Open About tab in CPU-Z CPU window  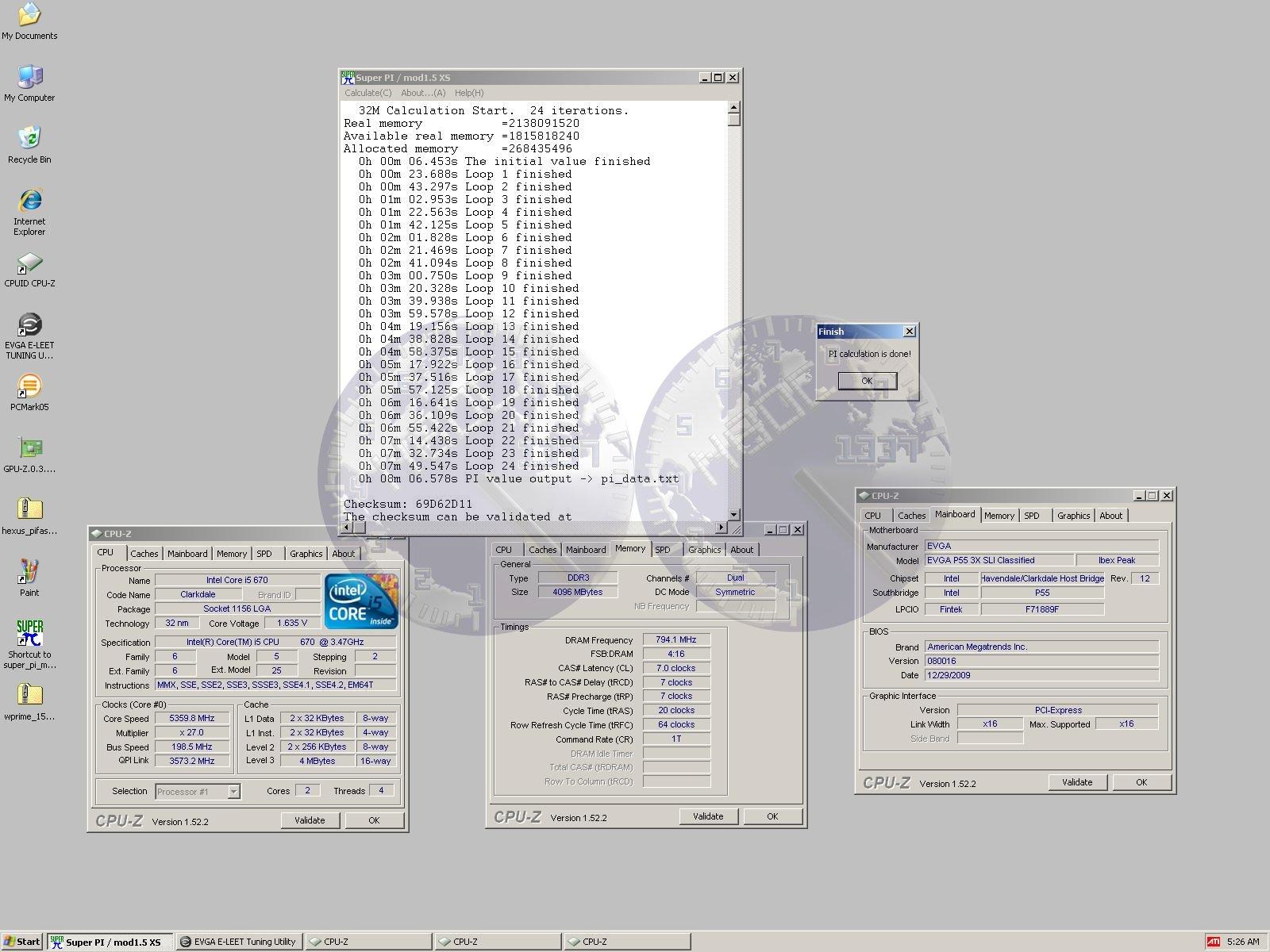point(344,554)
